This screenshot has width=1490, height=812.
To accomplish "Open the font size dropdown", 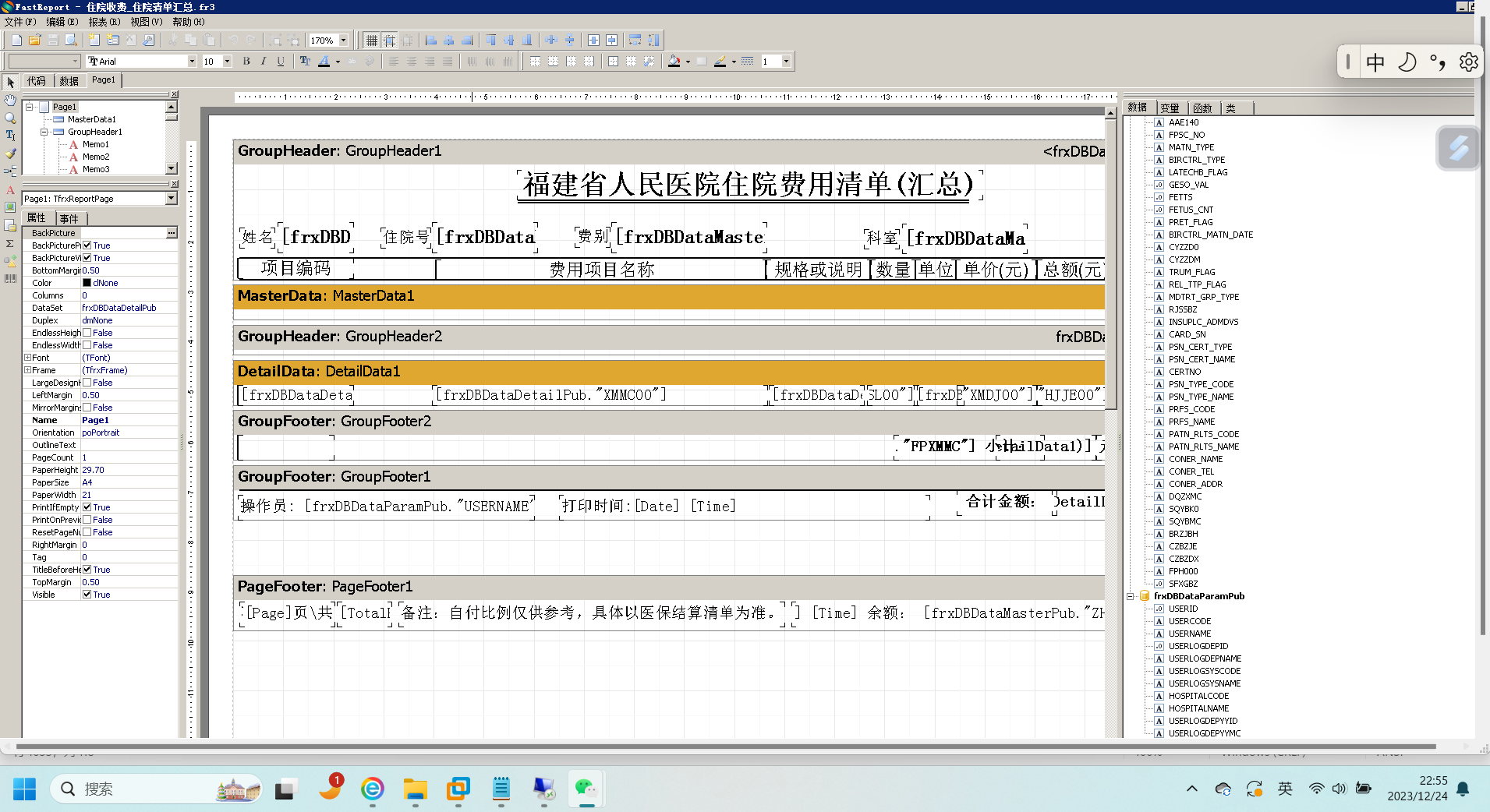I will pyautogui.click(x=227, y=61).
